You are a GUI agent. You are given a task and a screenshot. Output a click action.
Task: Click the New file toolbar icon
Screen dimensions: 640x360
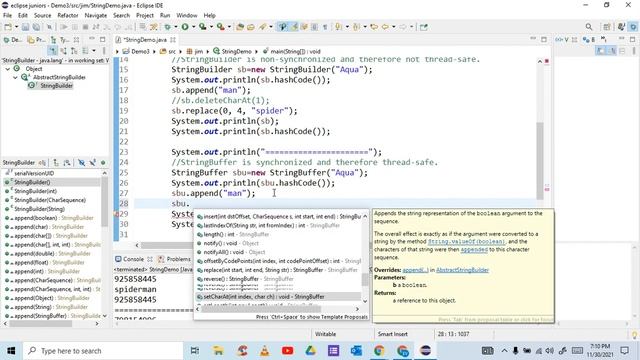(8, 27)
